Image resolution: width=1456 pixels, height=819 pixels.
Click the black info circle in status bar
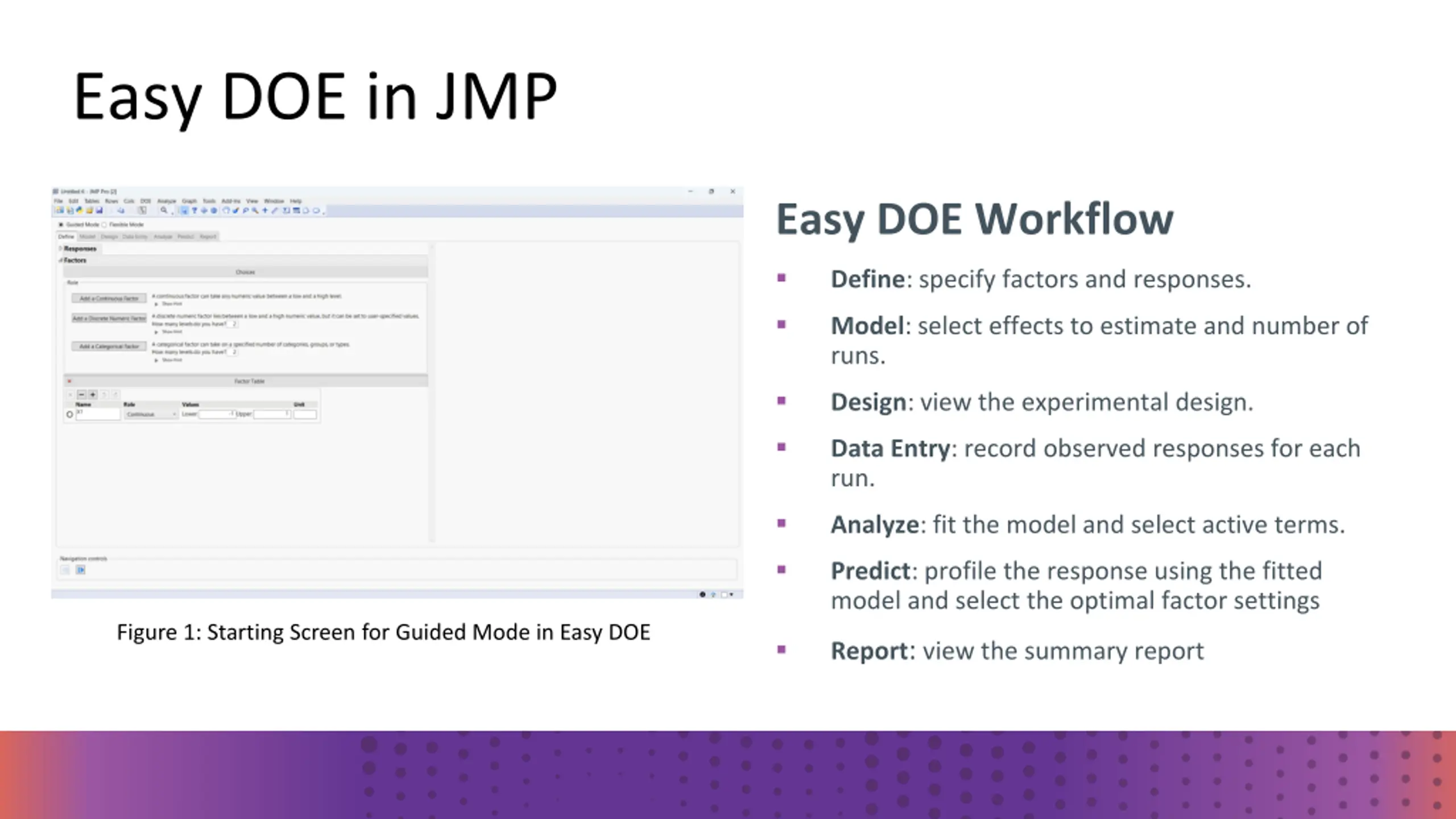(702, 594)
